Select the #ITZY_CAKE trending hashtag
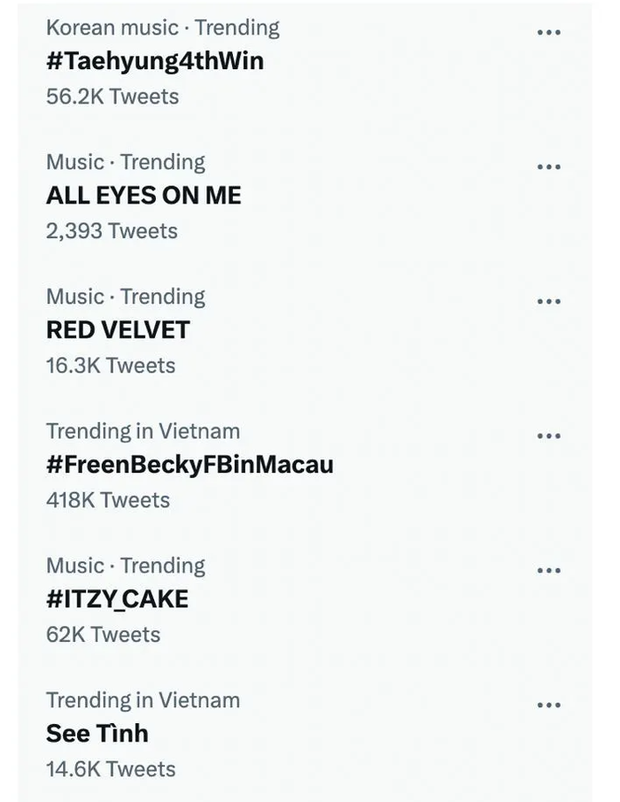 [x=117, y=599]
